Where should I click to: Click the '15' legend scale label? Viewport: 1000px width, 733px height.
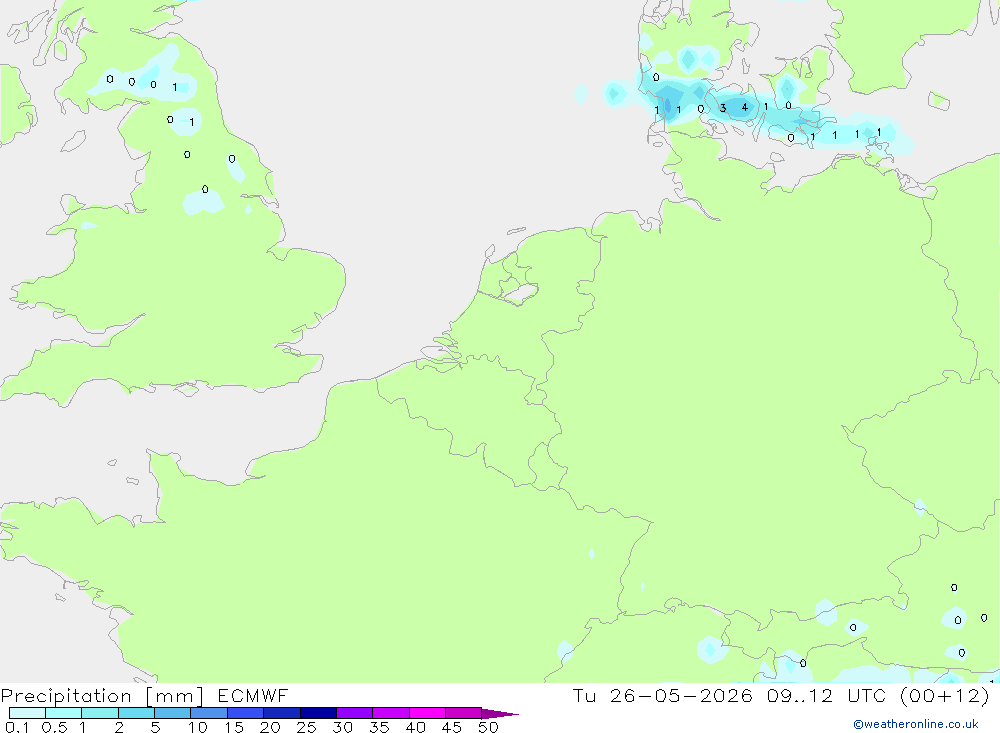(x=234, y=727)
